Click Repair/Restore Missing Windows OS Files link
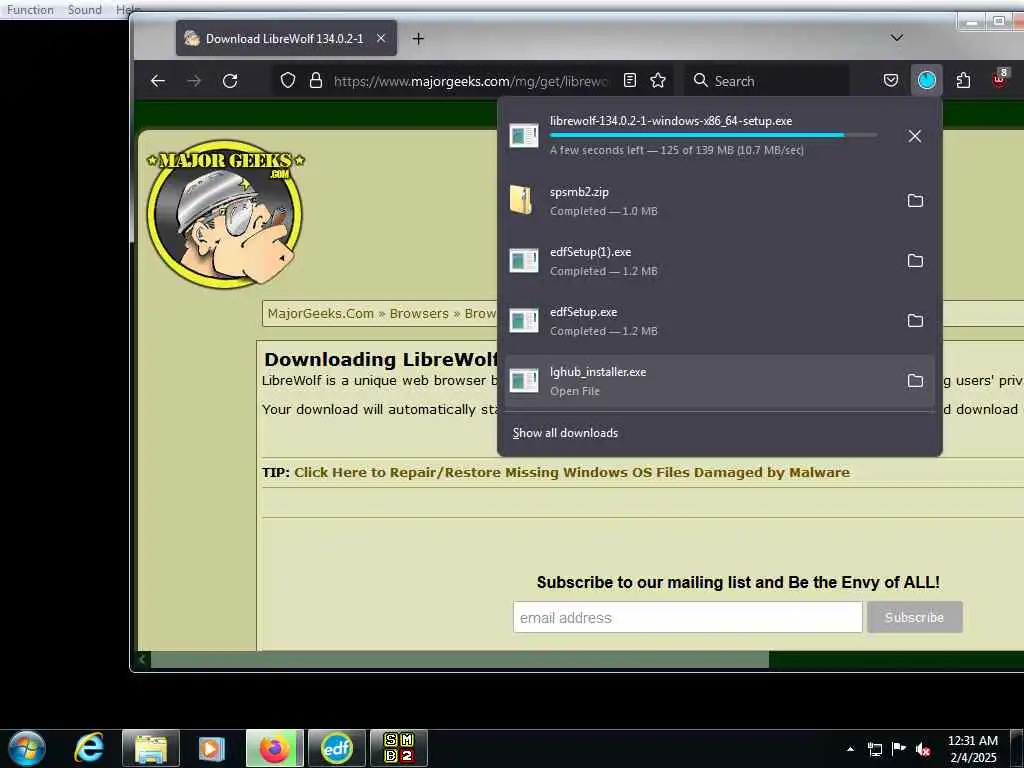This screenshot has height=768, width=1024. pyautogui.click(x=572, y=472)
